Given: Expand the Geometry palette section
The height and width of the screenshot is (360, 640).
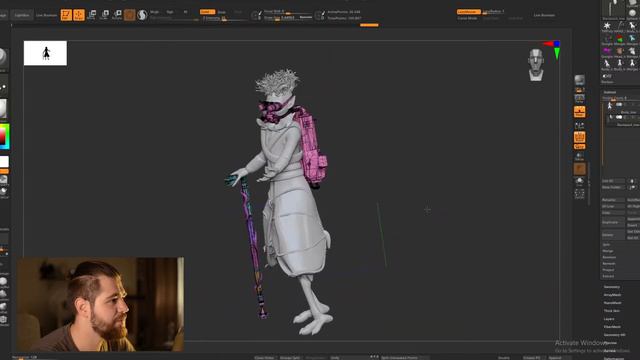Looking at the screenshot, I should pos(612,287).
